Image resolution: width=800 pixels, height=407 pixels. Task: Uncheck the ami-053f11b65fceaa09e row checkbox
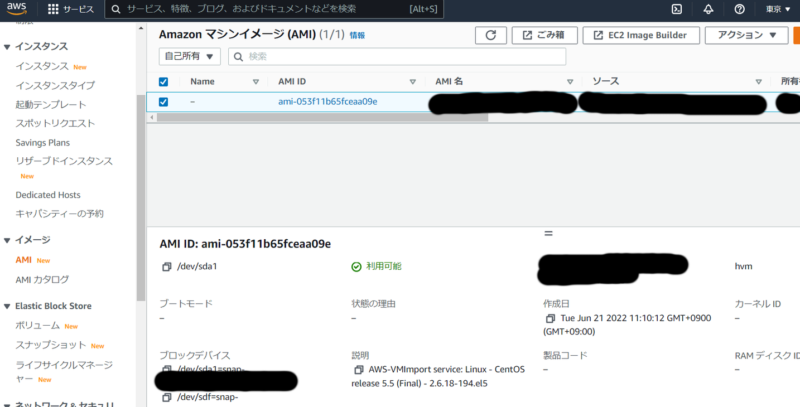(x=164, y=101)
